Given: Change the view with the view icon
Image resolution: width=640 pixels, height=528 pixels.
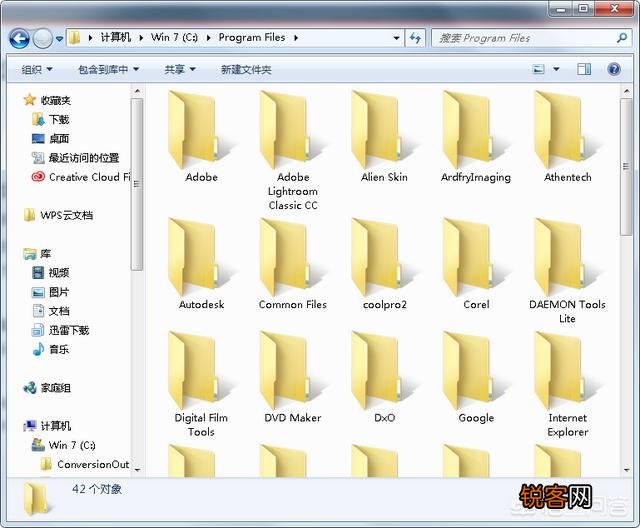Looking at the screenshot, I should (539, 69).
